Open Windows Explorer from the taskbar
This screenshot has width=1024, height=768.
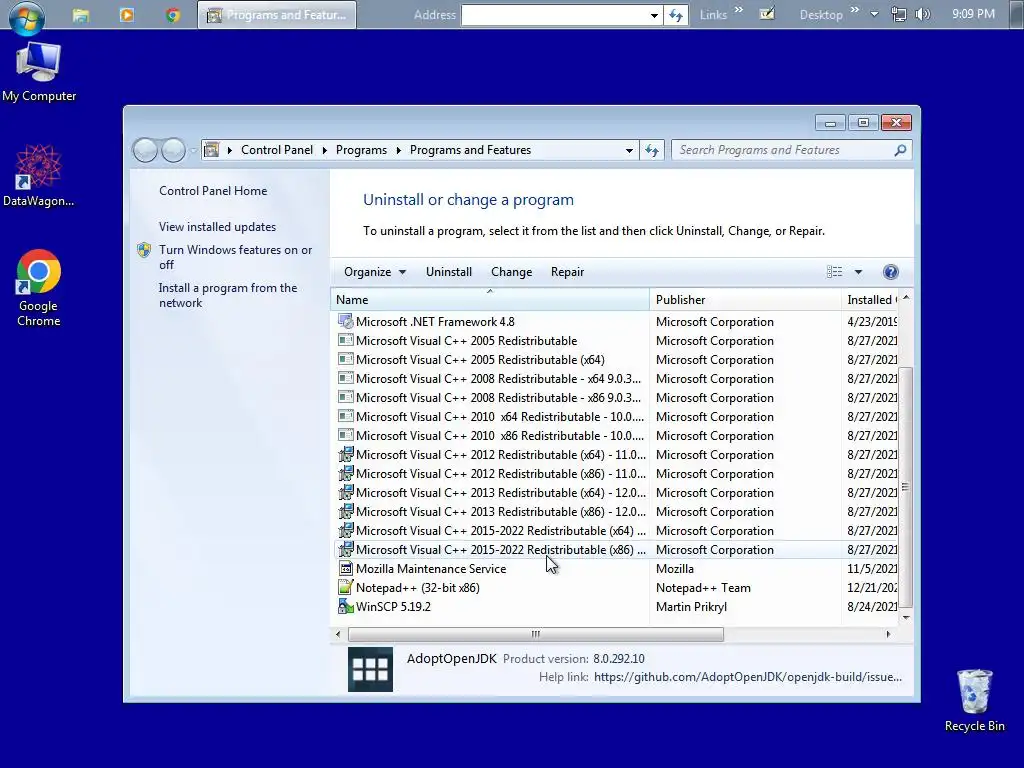coord(80,15)
